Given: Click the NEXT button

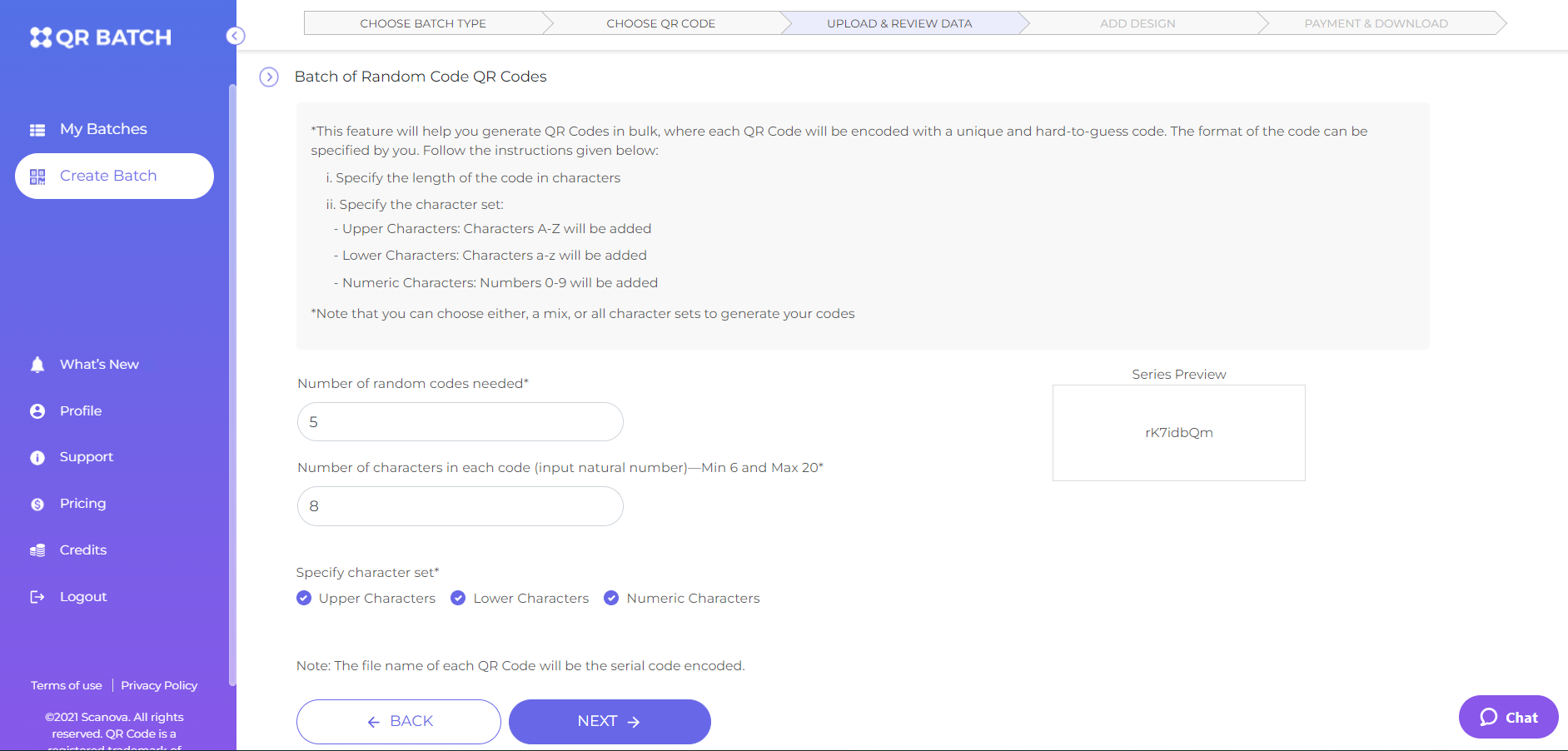Looking at the screenshot, I should 610,722.
